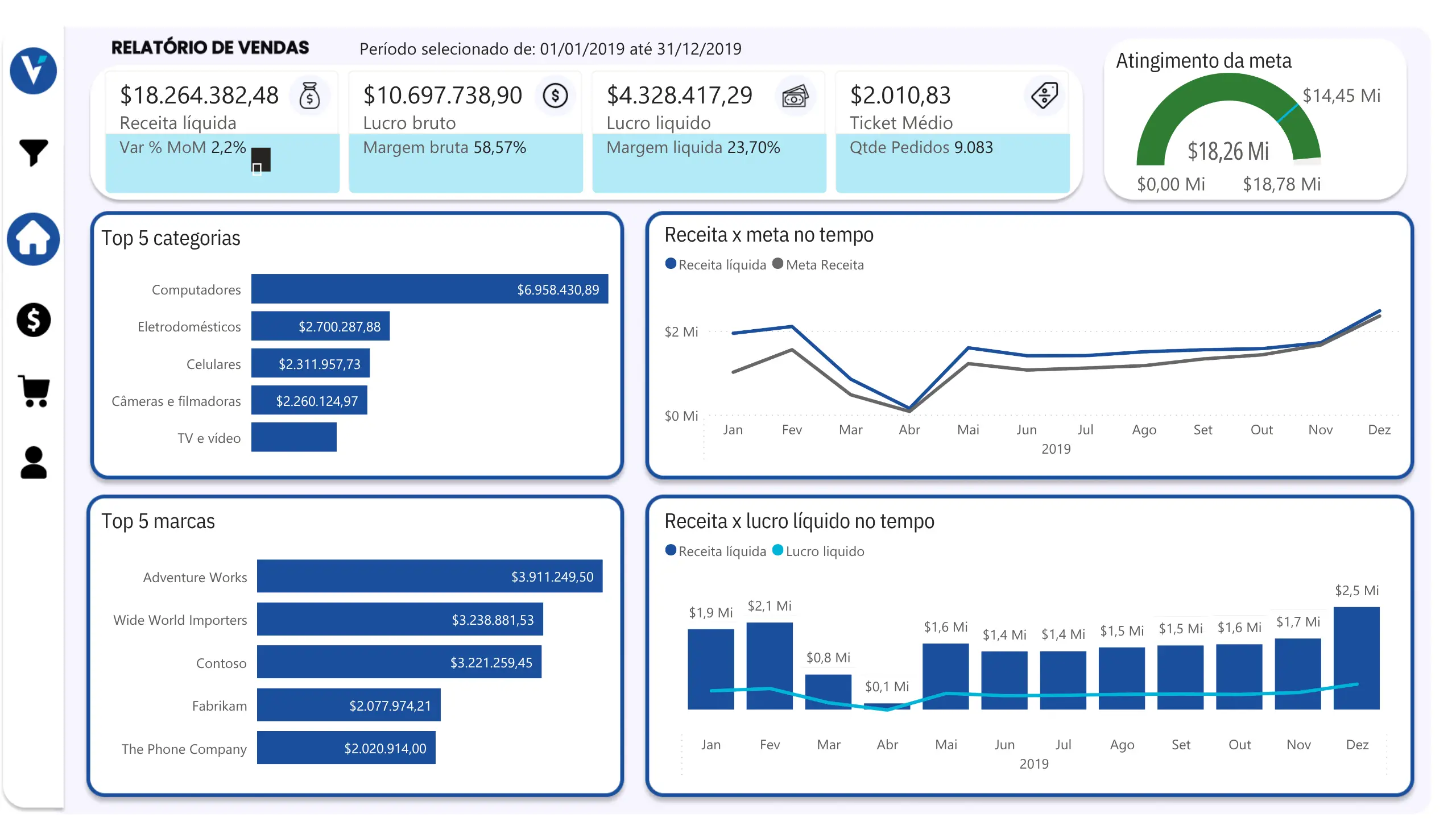Click the coin icon on Lucro bruto card
This screenshot has height=830, width=1456.
click(555, 96)
